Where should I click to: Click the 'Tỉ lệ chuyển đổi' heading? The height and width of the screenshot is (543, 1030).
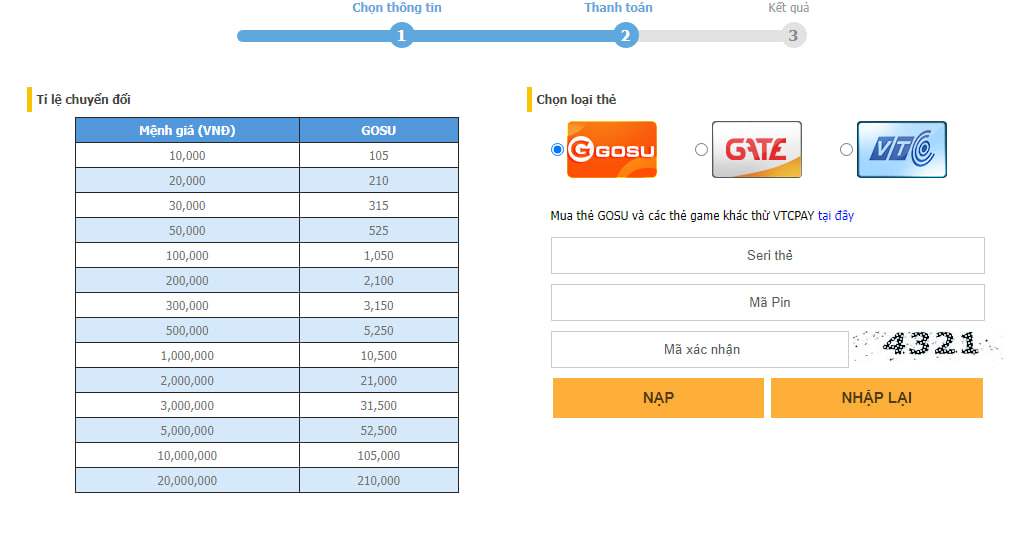pos(83,100)
